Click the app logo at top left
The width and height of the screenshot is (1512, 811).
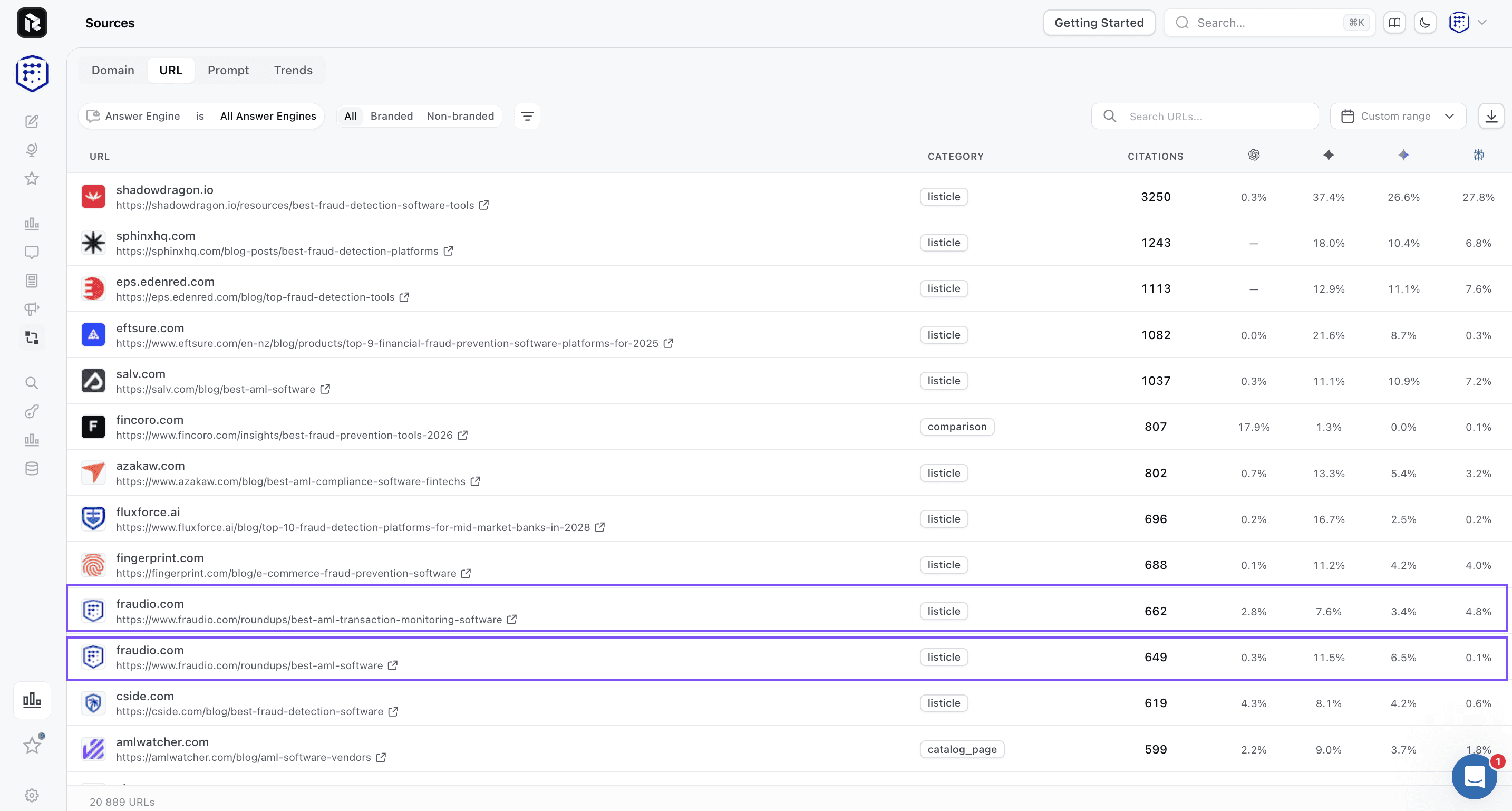click(32, 23)
